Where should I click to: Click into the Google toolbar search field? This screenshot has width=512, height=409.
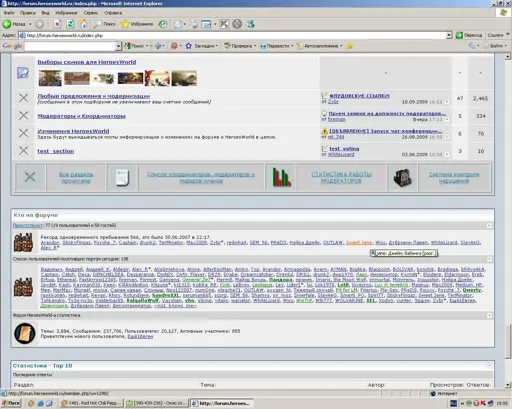[70, 46]
